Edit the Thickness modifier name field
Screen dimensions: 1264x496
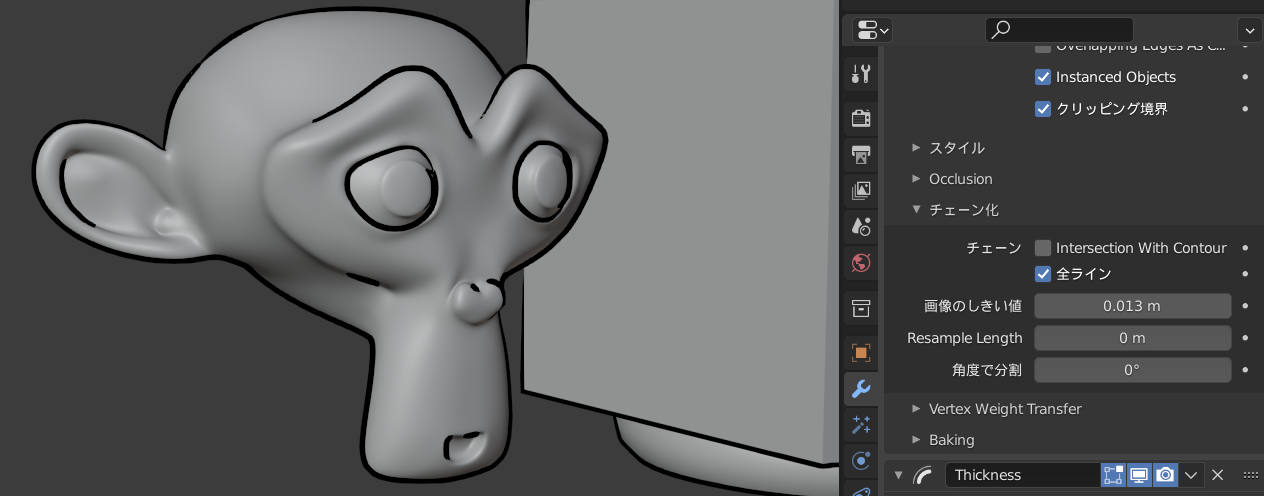[1023, 475]
